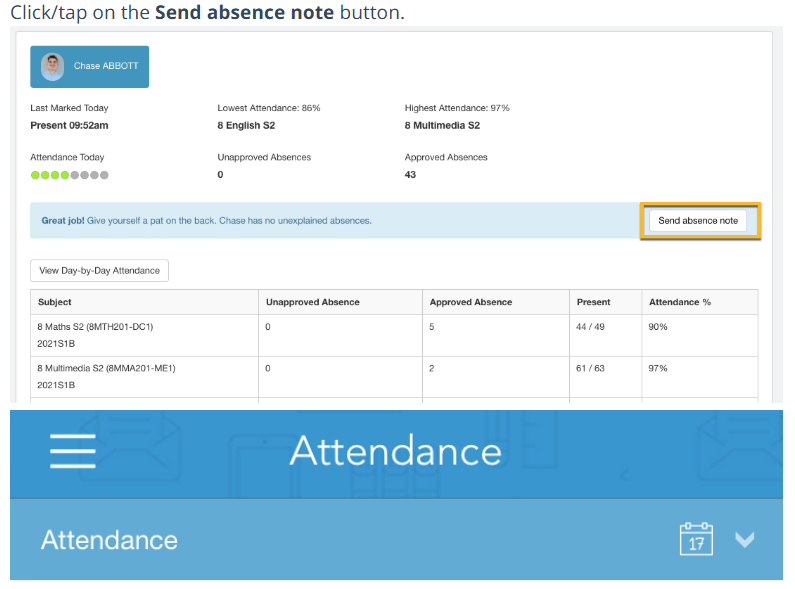The width and height of the screenshot is (795, 589).
Task: Select the 8 Maths S2 subject row
Action: pos(95,327)
